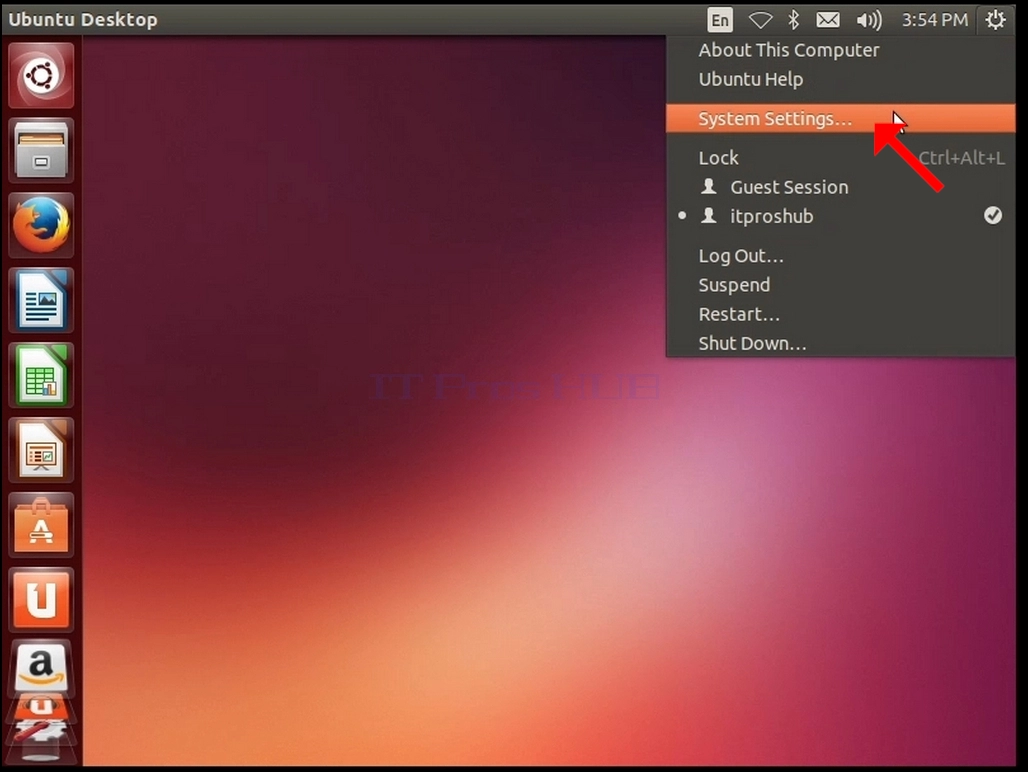This screenshot has width=1028, height=772.
Task: Open LibreOffice Impress presentation
Action: (41, 450)
